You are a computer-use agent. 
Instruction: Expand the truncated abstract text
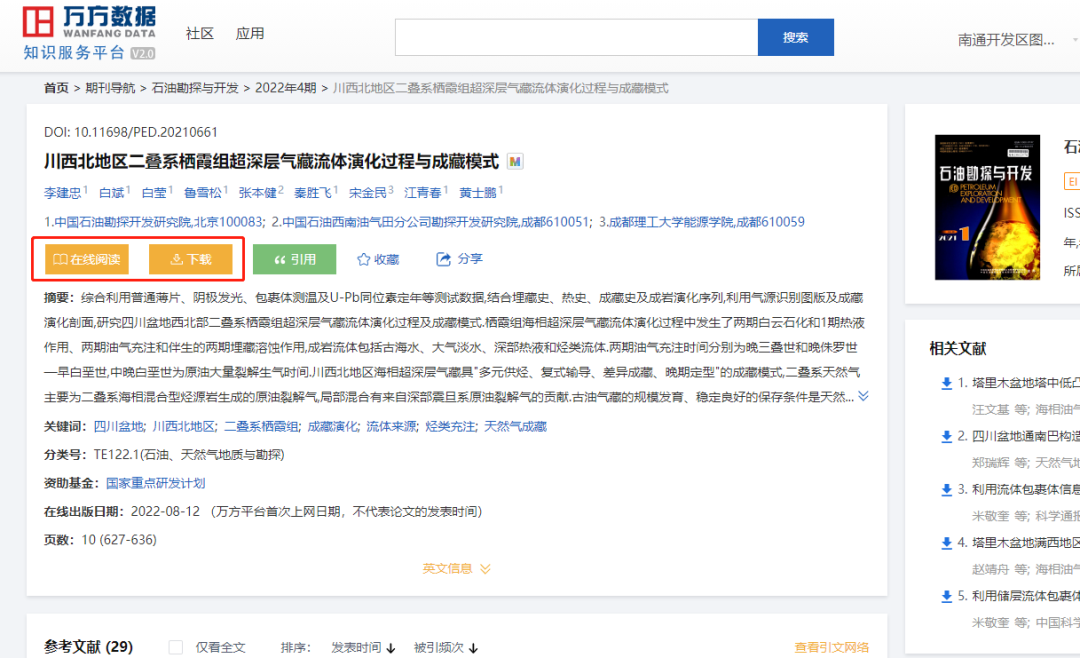[864, 393]
